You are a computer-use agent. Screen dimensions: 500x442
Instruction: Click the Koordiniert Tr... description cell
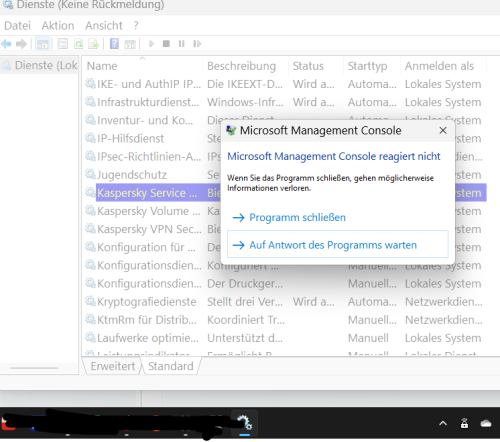[246, 320]
